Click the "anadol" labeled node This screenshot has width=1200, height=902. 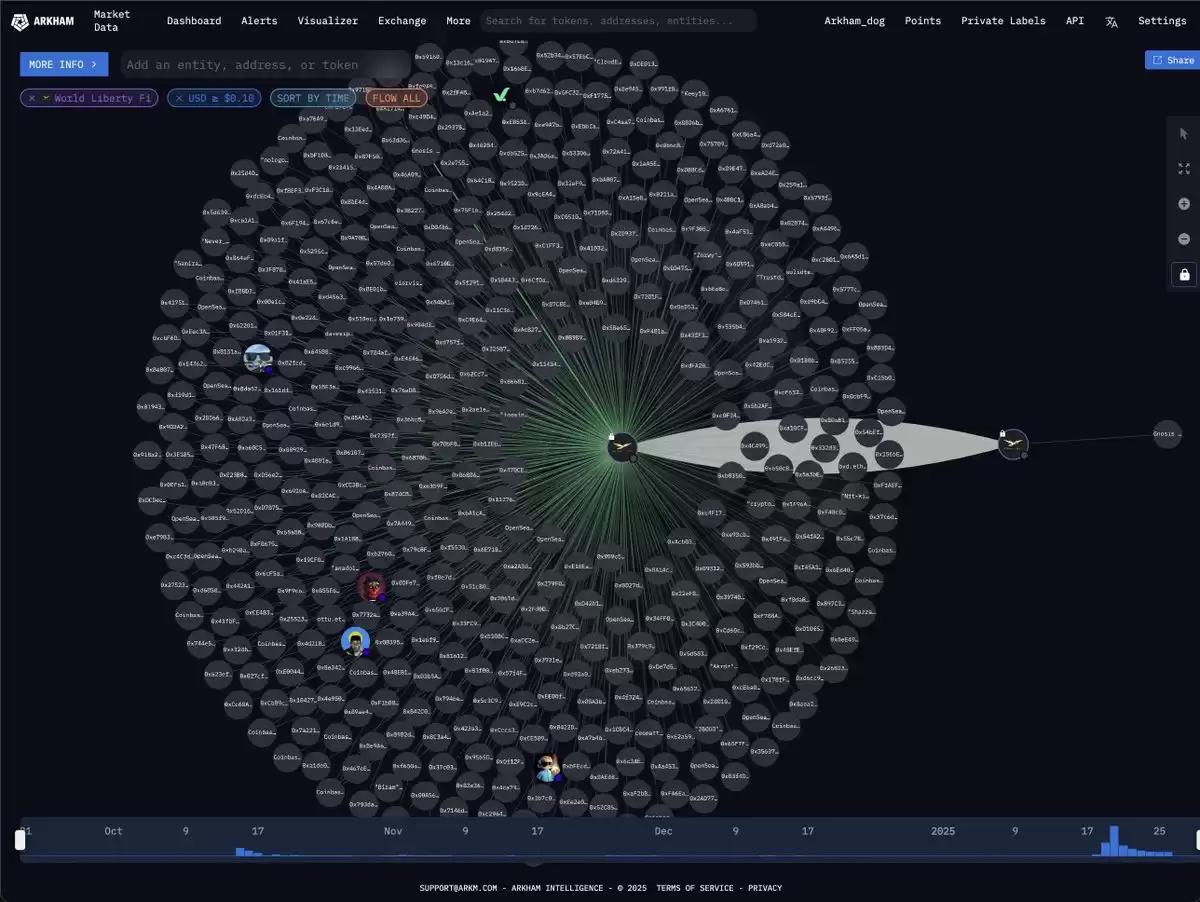[347, 569]
